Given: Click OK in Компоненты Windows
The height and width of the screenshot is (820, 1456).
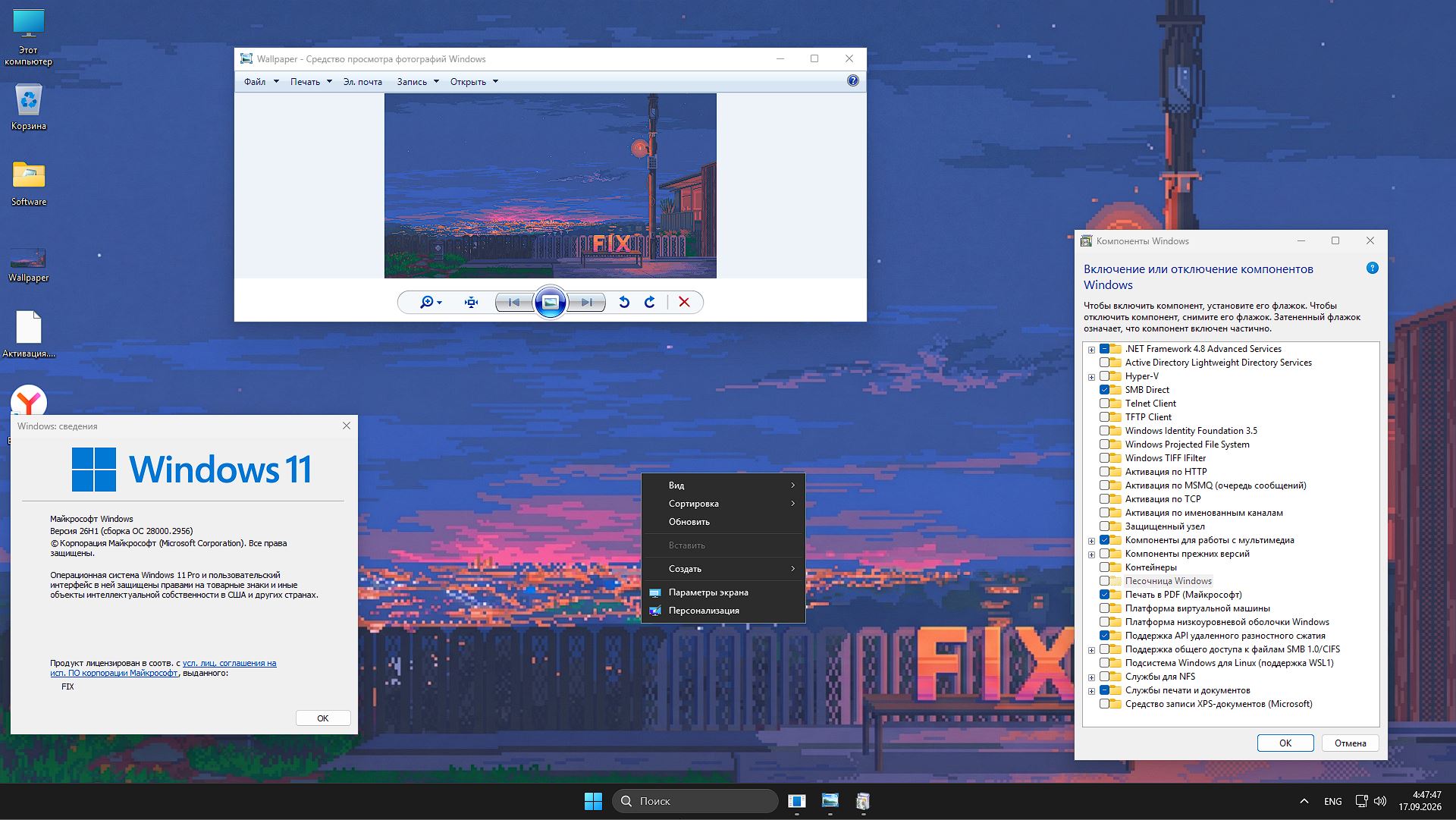Looking at the screenshot, I should pos(1285,743).
